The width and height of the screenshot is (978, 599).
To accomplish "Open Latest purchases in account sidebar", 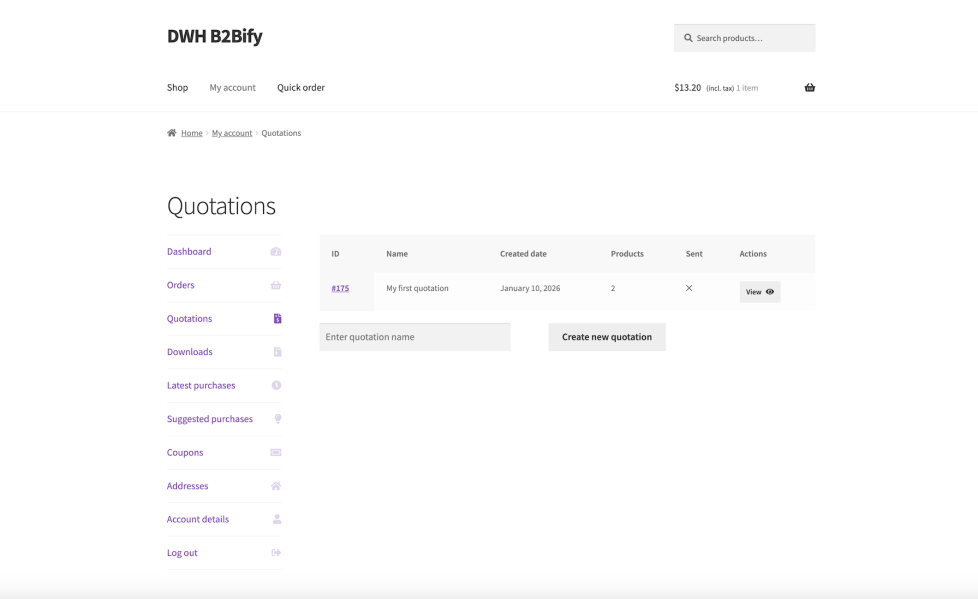I will pos(201,386).
